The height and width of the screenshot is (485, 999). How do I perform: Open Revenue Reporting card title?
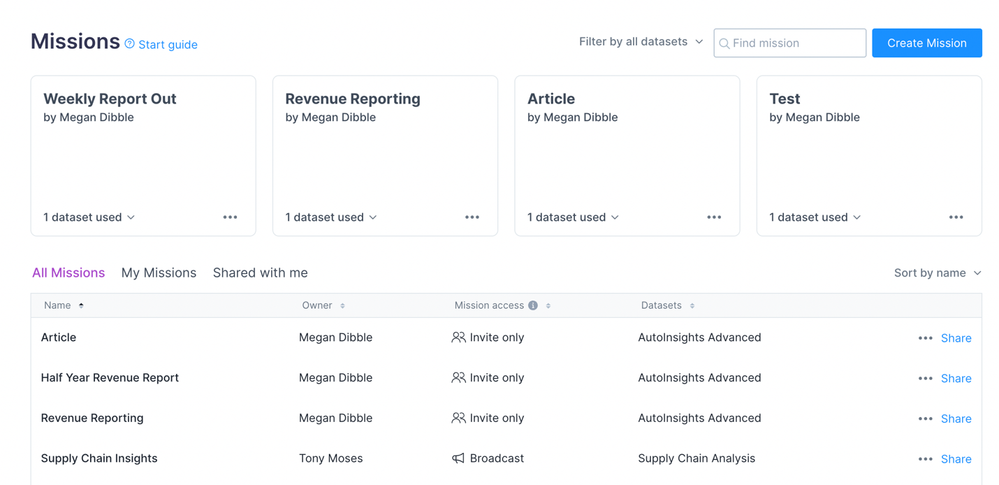pos(352,99)
